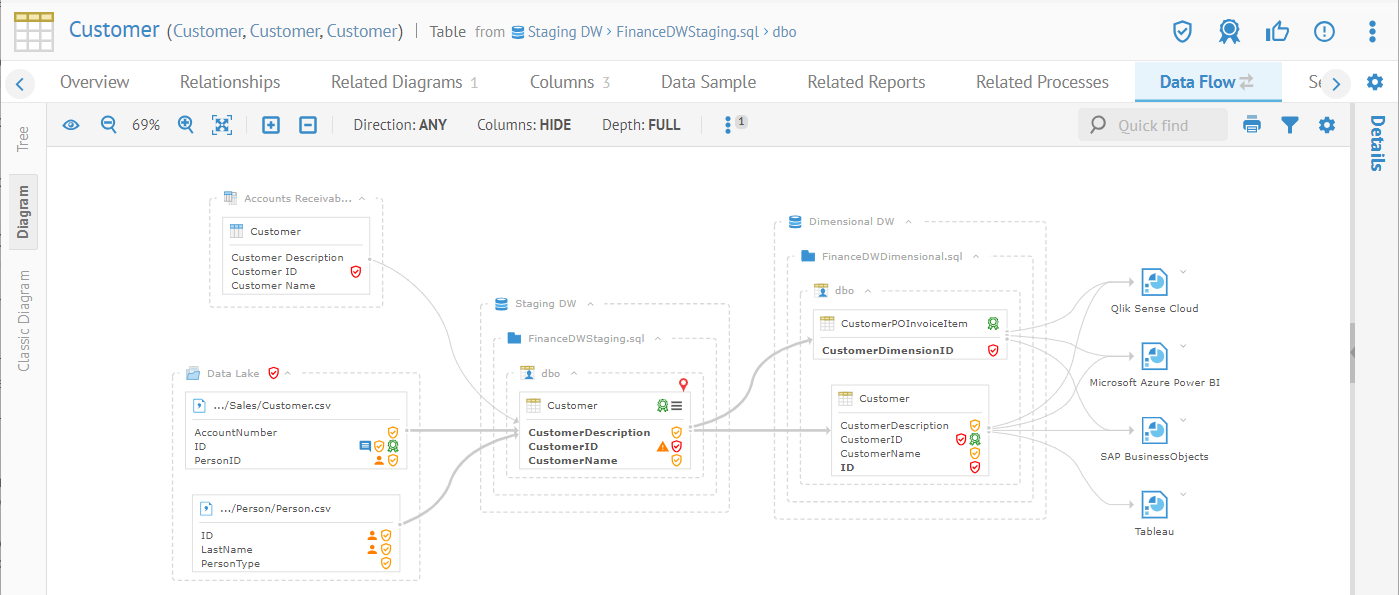The image size is (1399, 595).
Task: Click the fit-to-screen icon
Action: [222, 125]
